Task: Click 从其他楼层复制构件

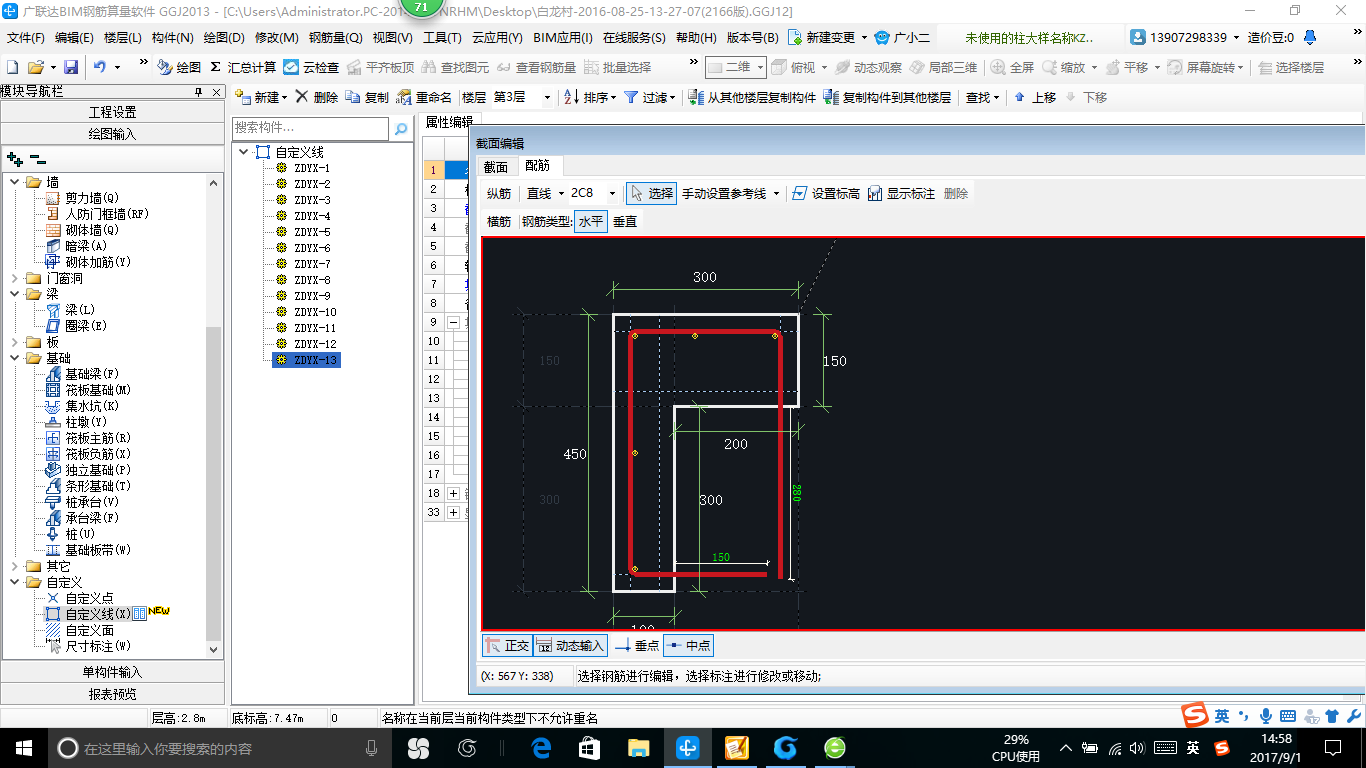Action: pos(753,97)
